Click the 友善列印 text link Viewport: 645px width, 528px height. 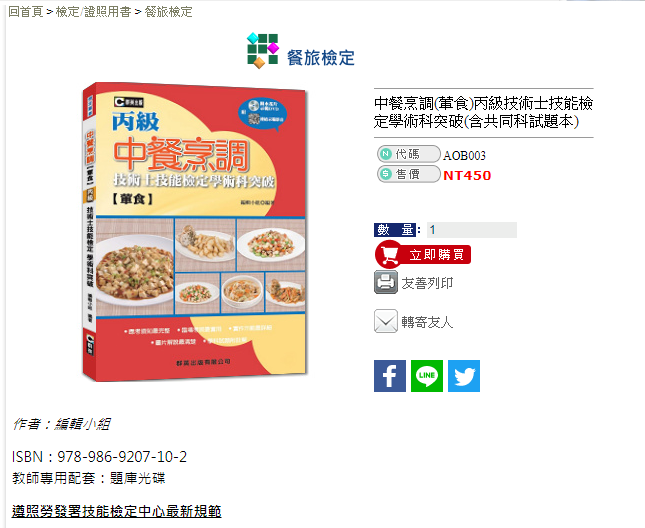[x=427, y=283]
